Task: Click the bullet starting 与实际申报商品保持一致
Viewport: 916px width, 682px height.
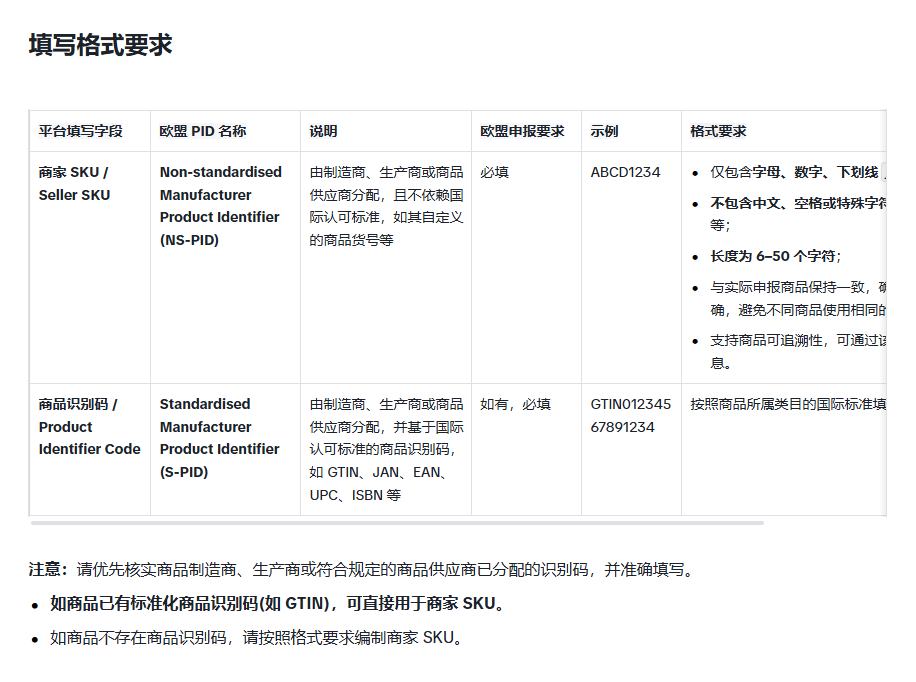Action: [798, 298]
